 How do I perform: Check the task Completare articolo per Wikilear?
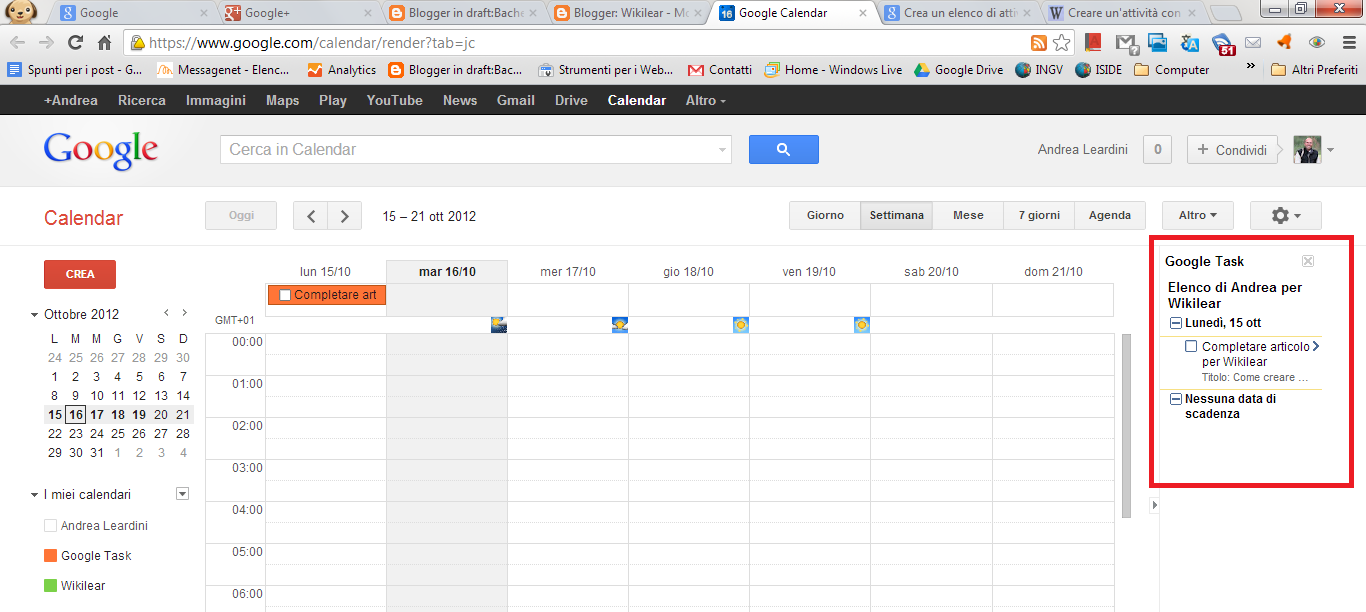pos(1190,345)
